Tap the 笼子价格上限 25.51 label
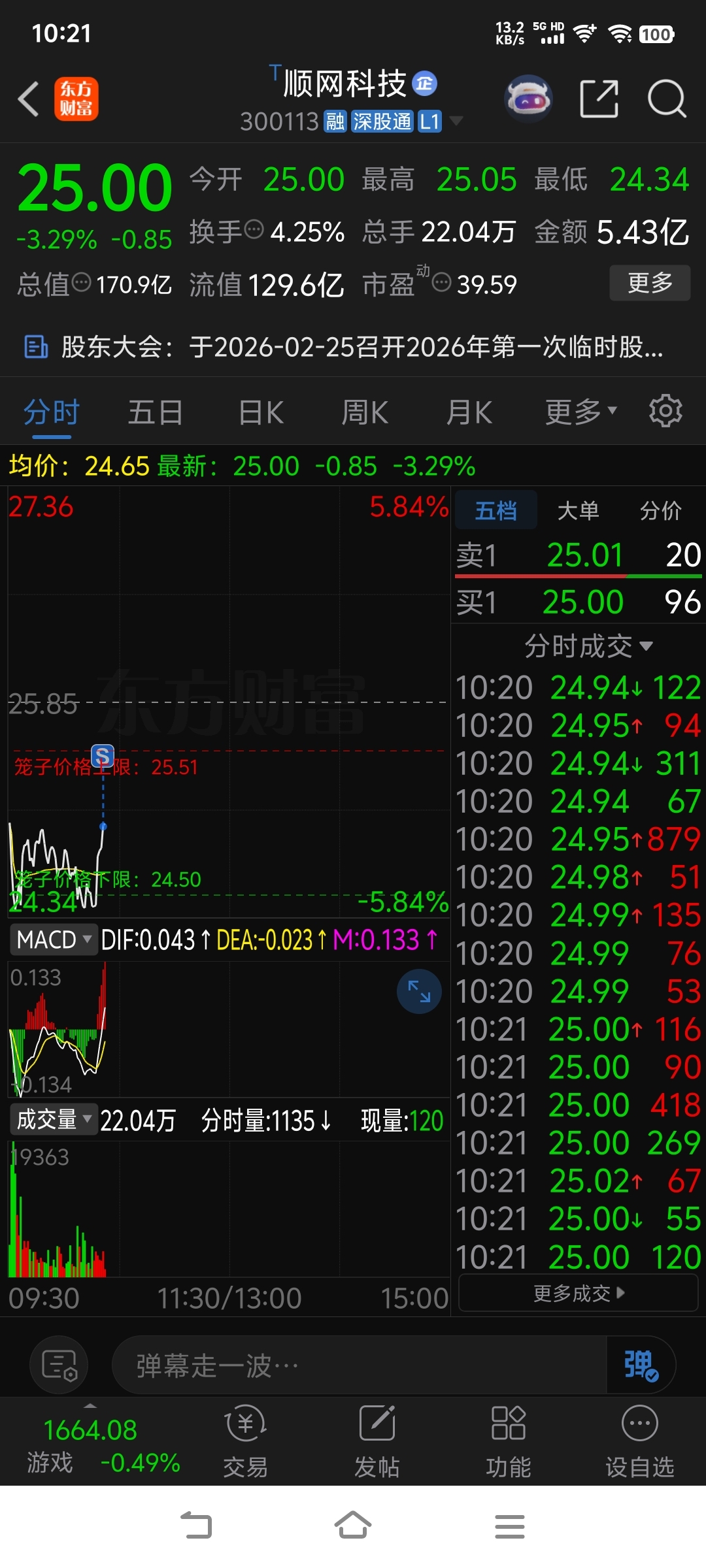Screen dimensions: 706x1568 (x=106, y=767)
